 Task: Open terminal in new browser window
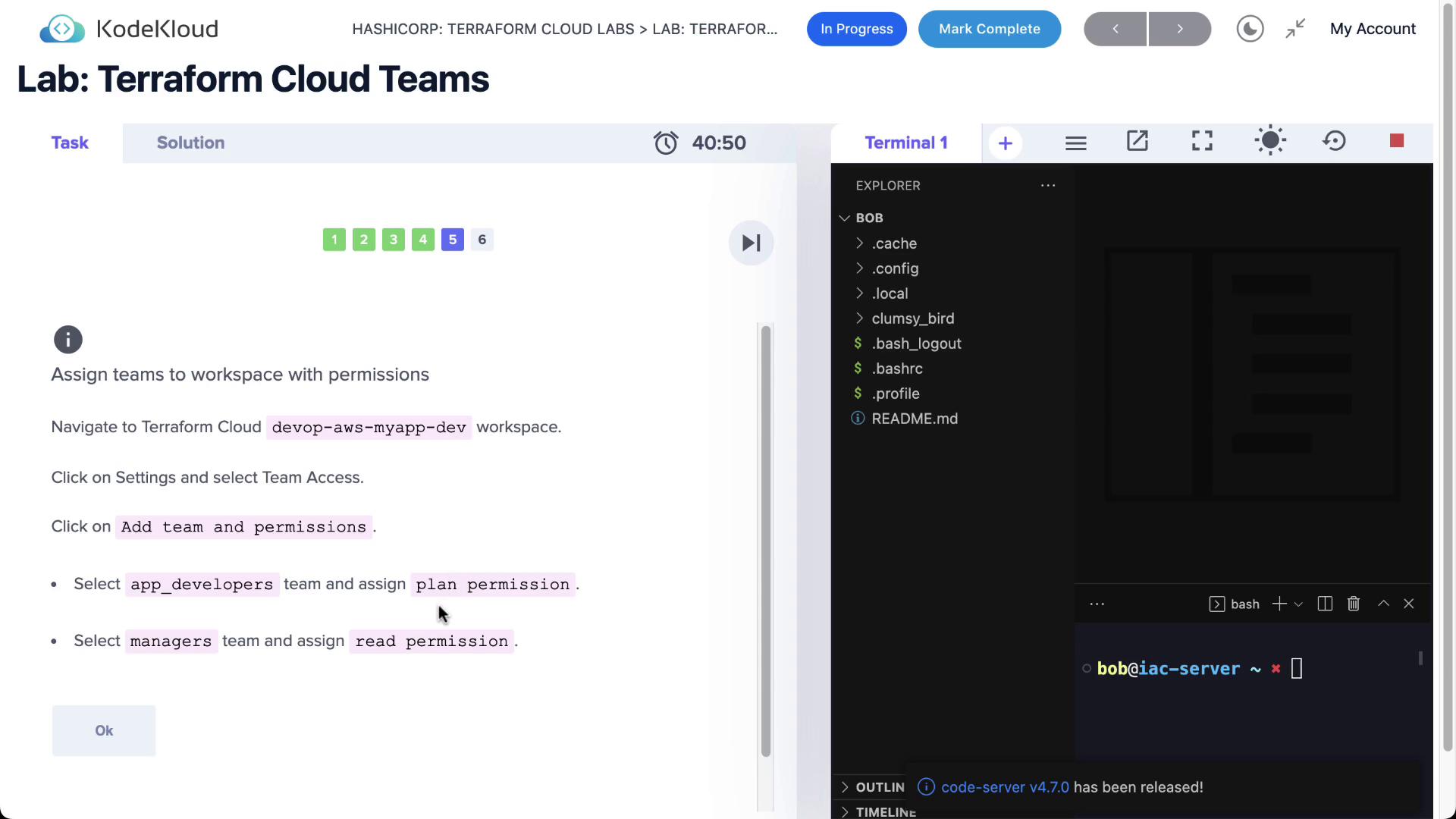point(1137,141)
